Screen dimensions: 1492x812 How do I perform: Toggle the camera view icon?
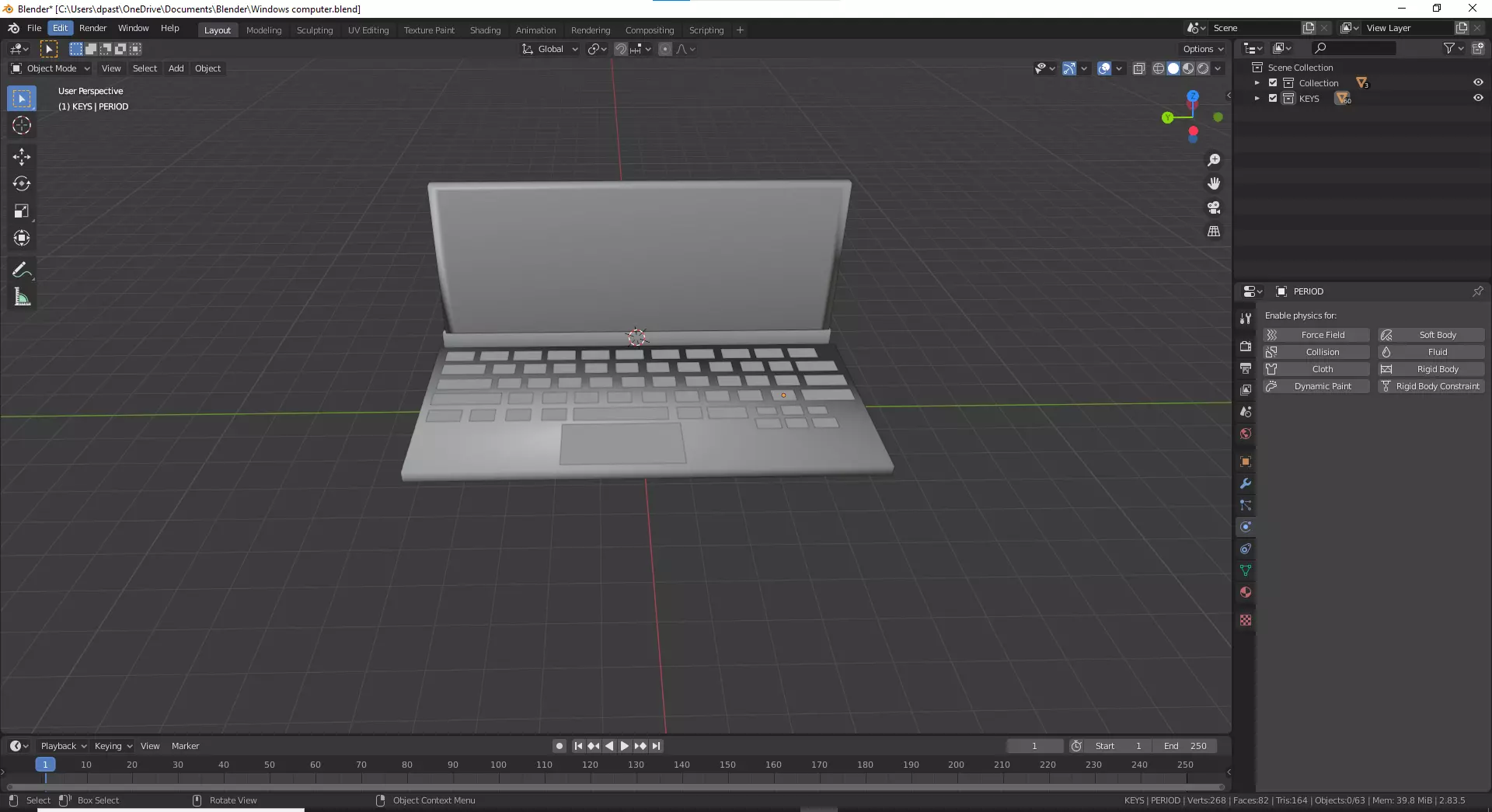(x=1214, y=207)
